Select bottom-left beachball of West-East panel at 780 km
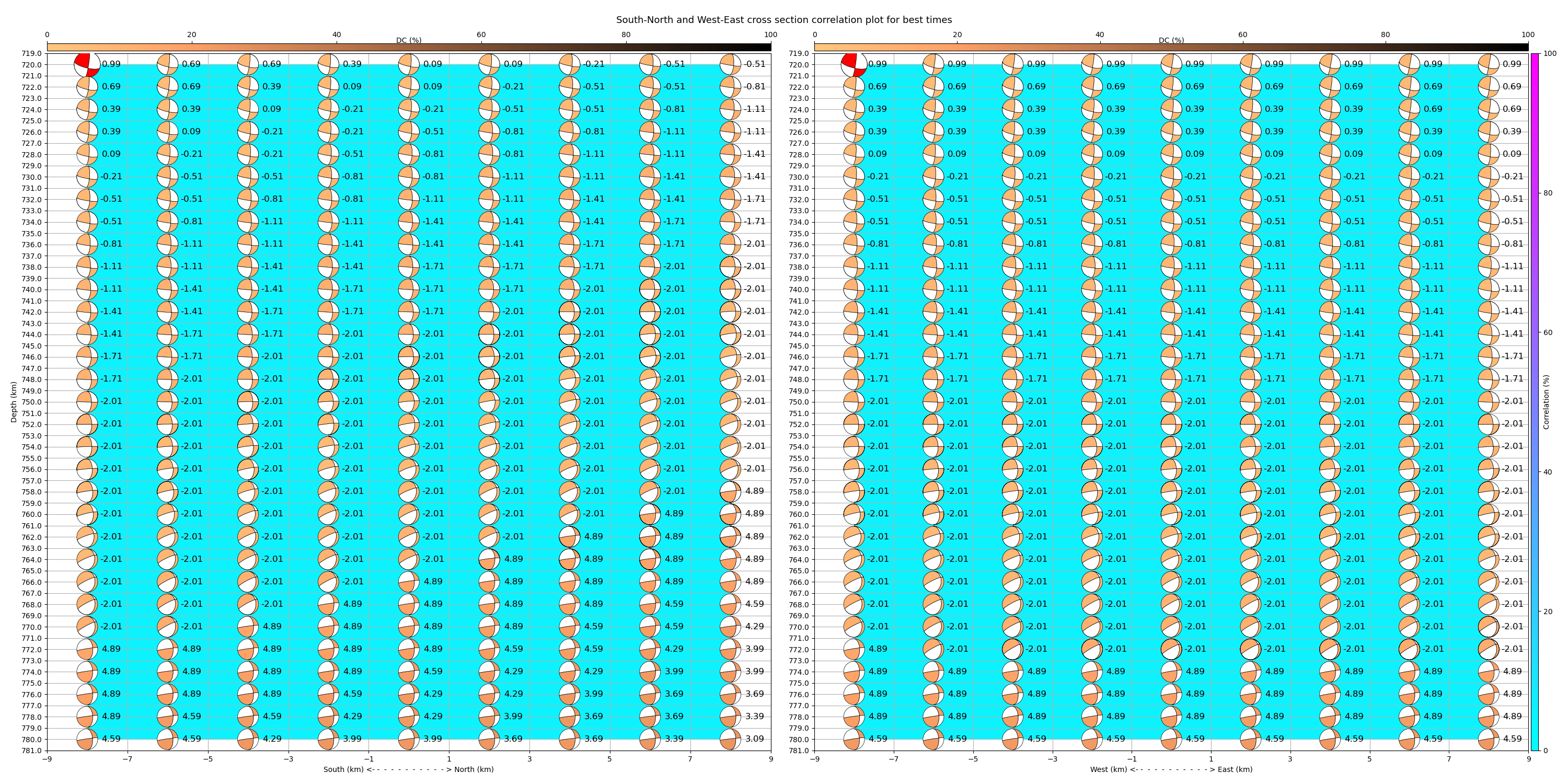Image resolution: width=1568 pixels, height=784 pixels. tap(854, 739)
